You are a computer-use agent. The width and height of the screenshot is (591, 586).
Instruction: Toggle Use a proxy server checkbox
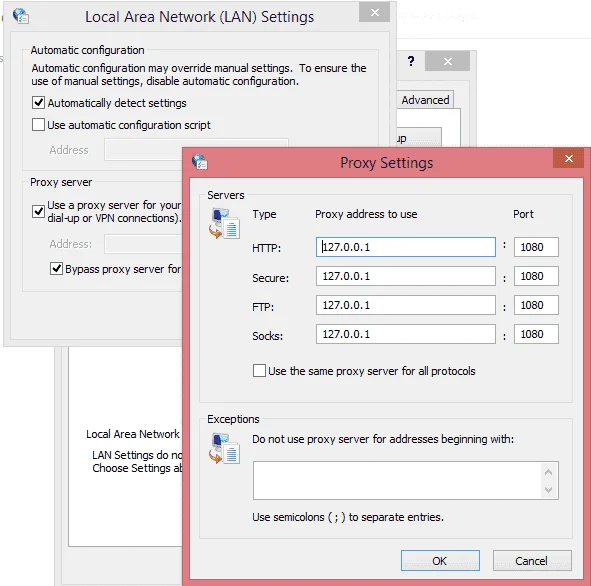38,211
